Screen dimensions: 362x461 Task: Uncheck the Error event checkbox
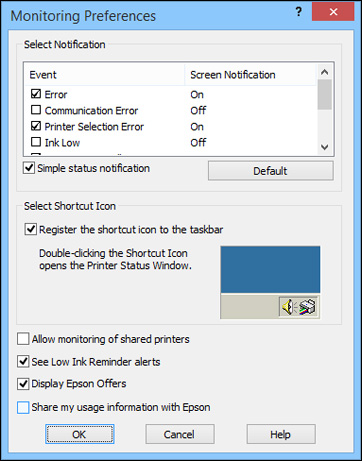(36, 94)
